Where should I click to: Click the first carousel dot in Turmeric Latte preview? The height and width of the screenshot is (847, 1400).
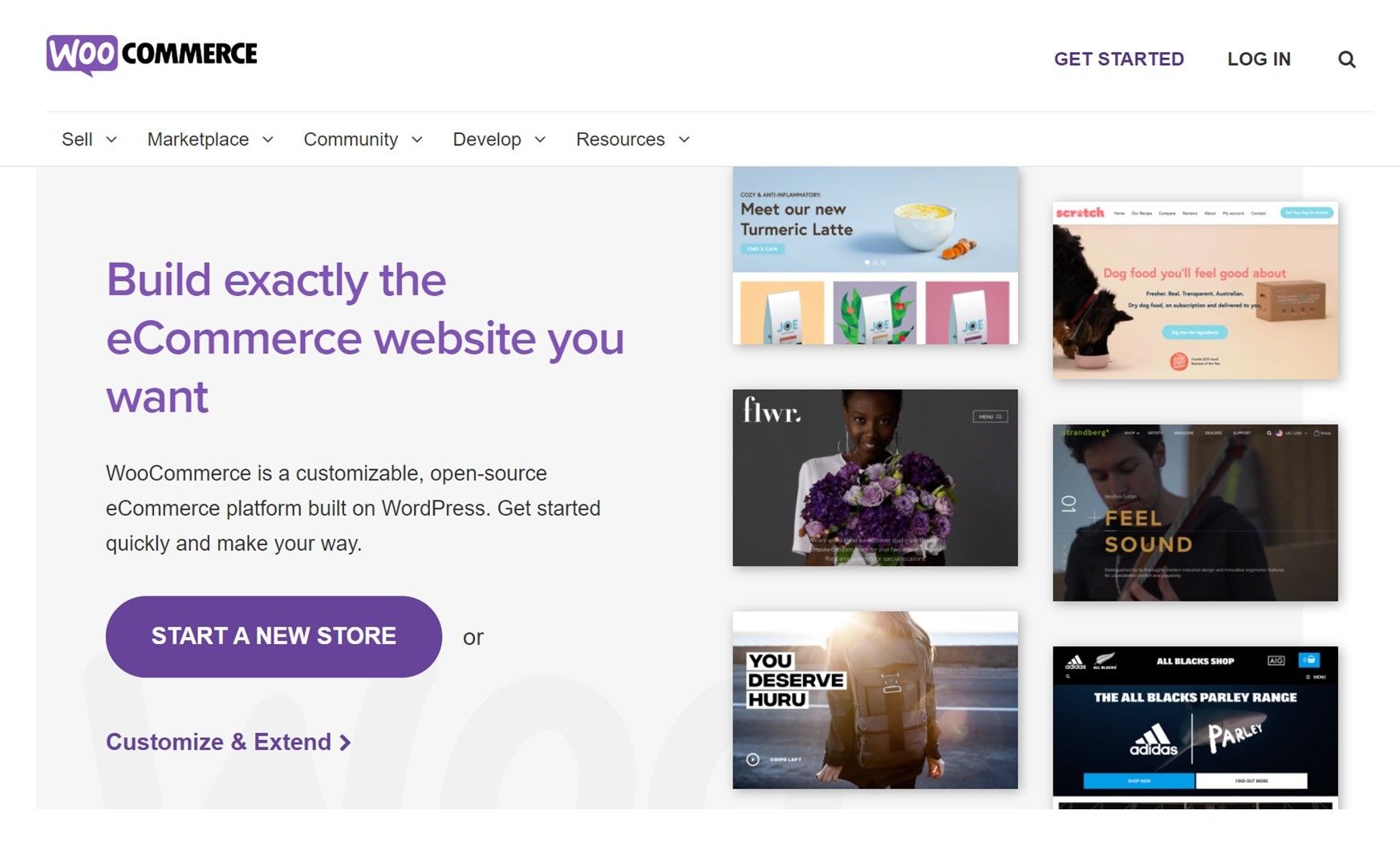(866, 262)
